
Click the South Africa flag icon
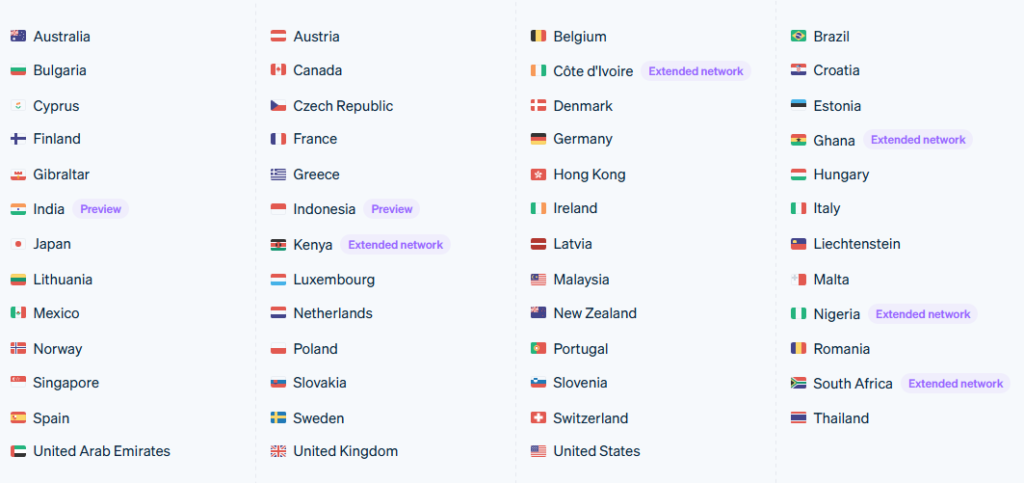coord(798,383)
